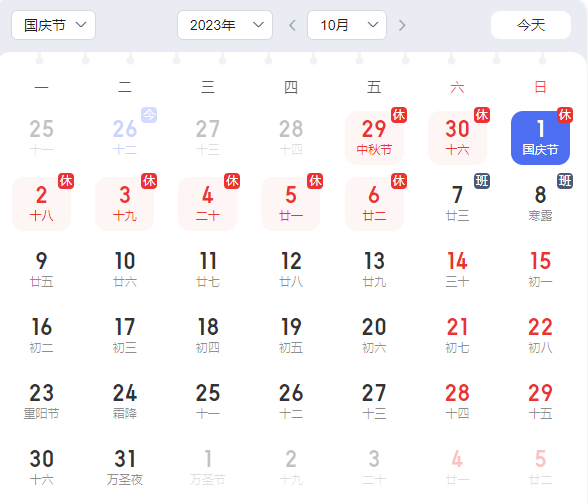Select September 30 十六 holiday cell
Image resolution: width=588 pixels, height=504 pixels.
pos(457,138)
